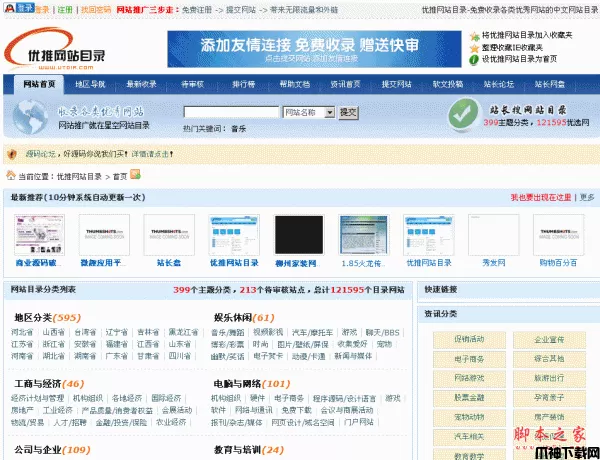Click the 网络游戏 news category button
600x460 pixels.
tap(469, 378)
